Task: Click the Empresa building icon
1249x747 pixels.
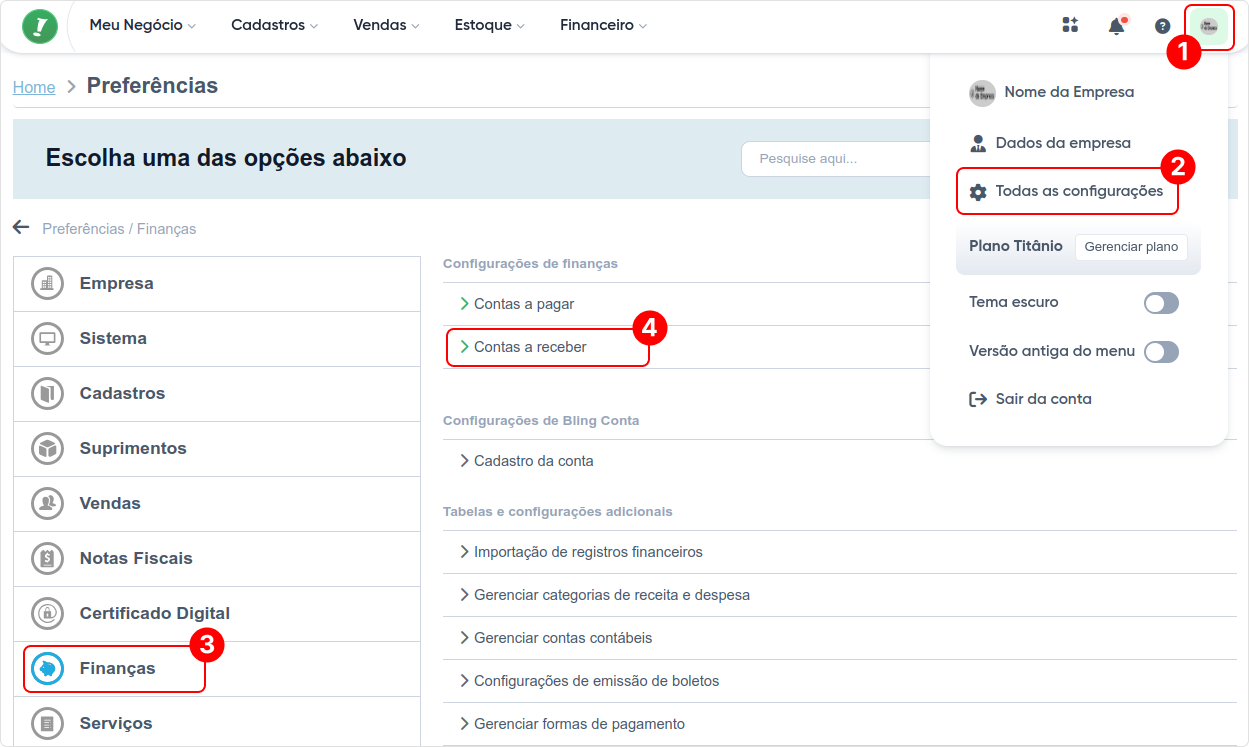Action: pyautogui.click(x=47, y=284)
